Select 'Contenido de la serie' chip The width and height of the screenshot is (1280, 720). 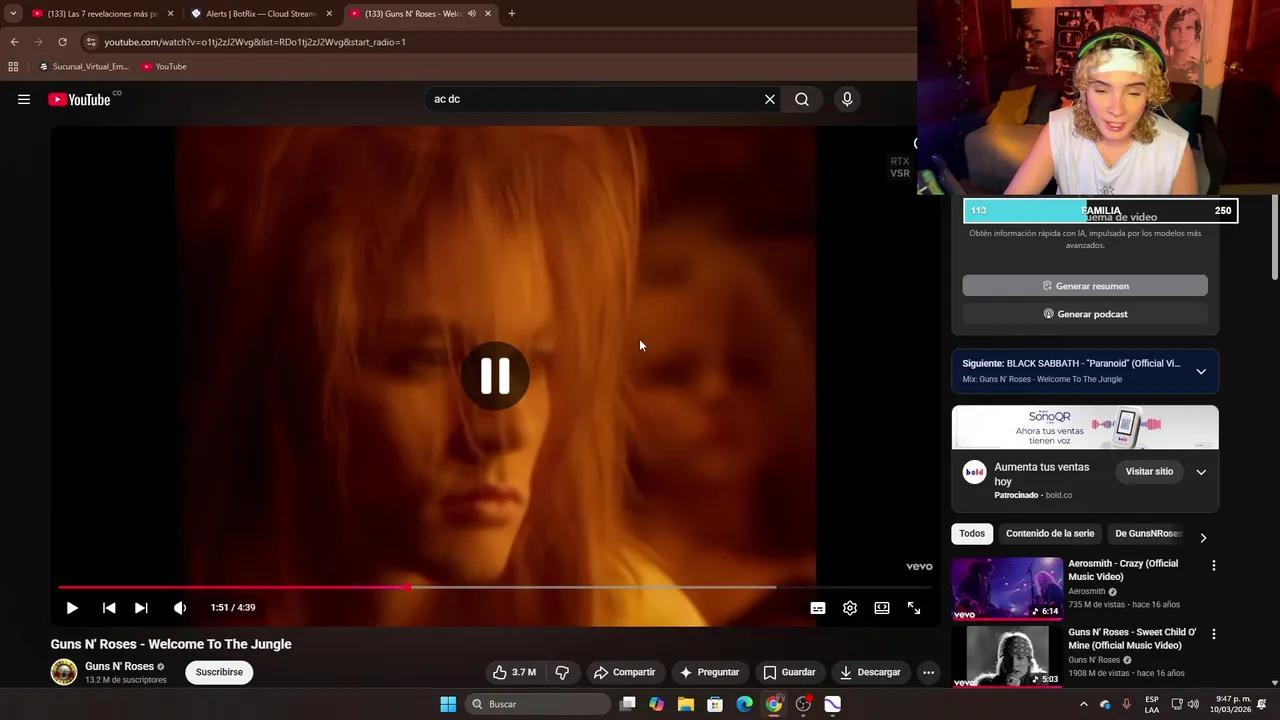coord(1050,534)
